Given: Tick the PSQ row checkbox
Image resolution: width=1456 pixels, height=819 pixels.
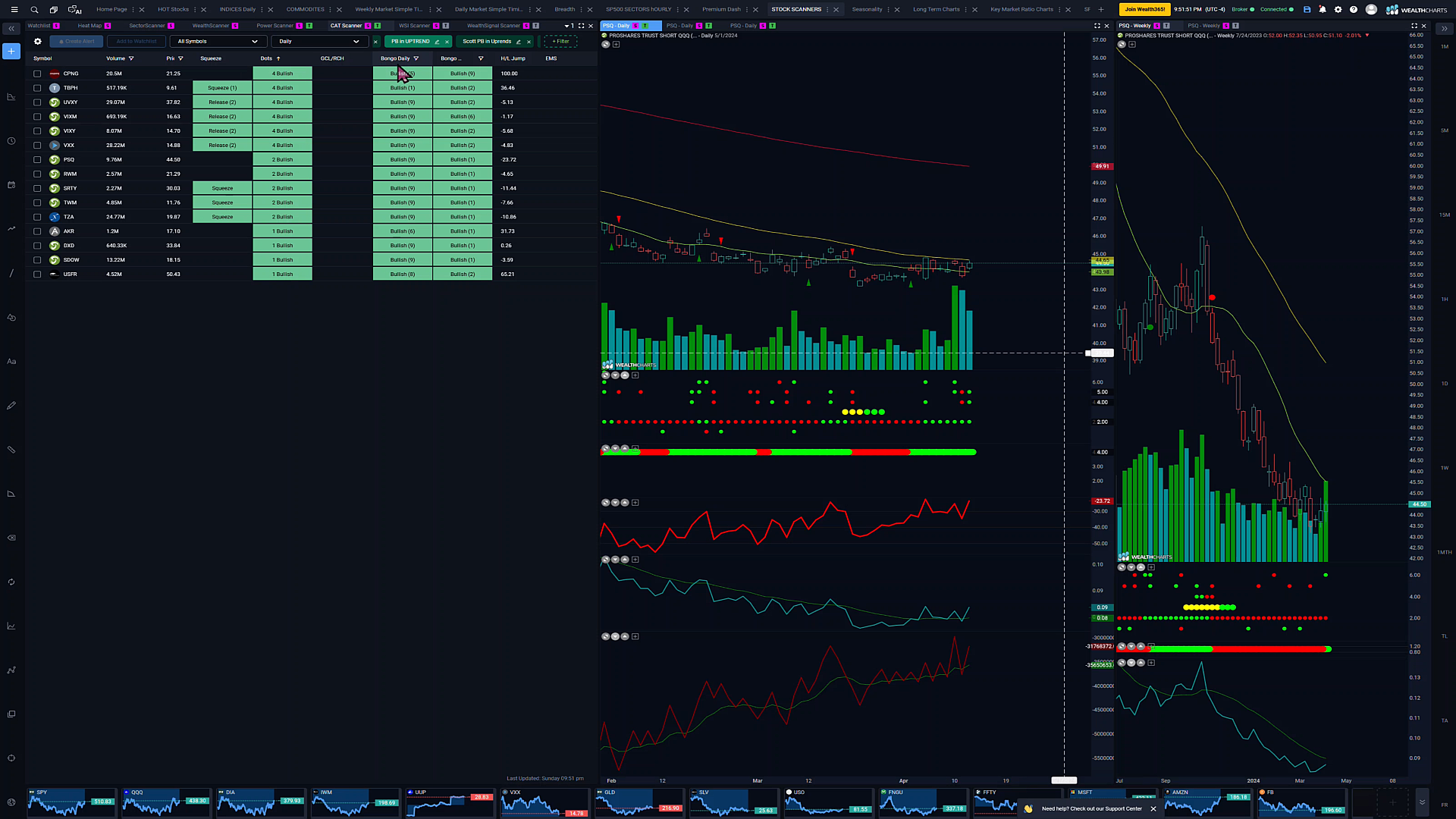Looking at the screenshot, I should point(37,160).
